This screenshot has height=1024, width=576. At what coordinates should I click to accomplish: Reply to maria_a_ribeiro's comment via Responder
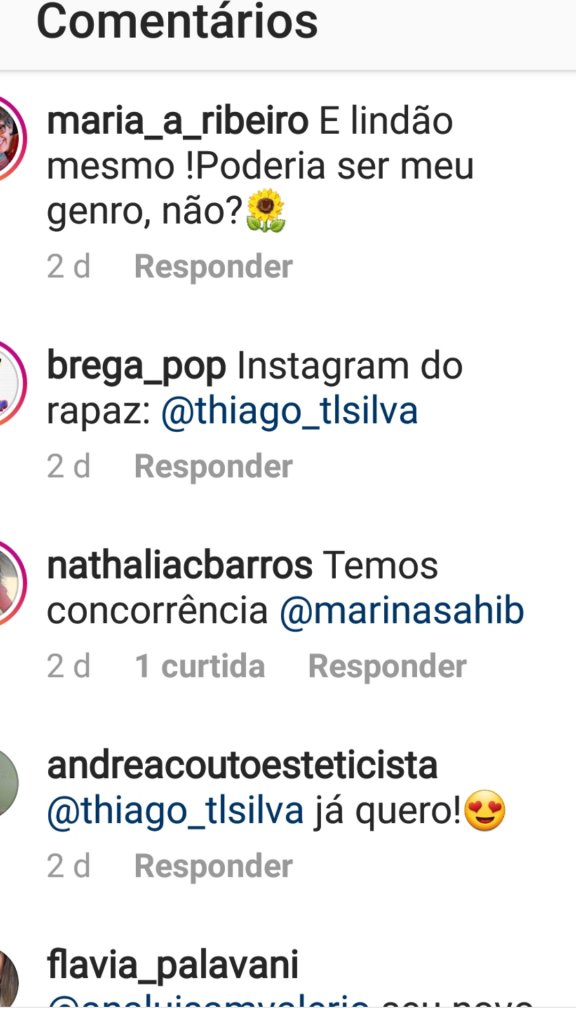pos(214,267)
